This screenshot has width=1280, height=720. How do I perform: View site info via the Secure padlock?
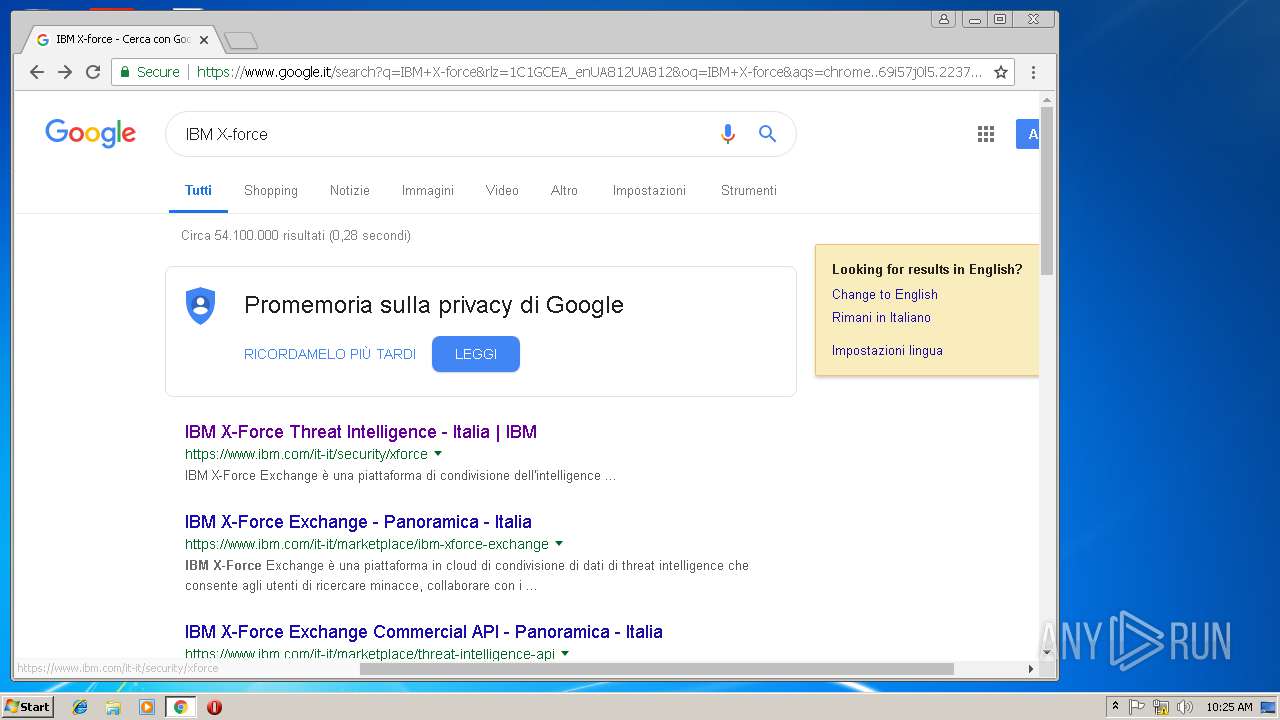(150, 72)
